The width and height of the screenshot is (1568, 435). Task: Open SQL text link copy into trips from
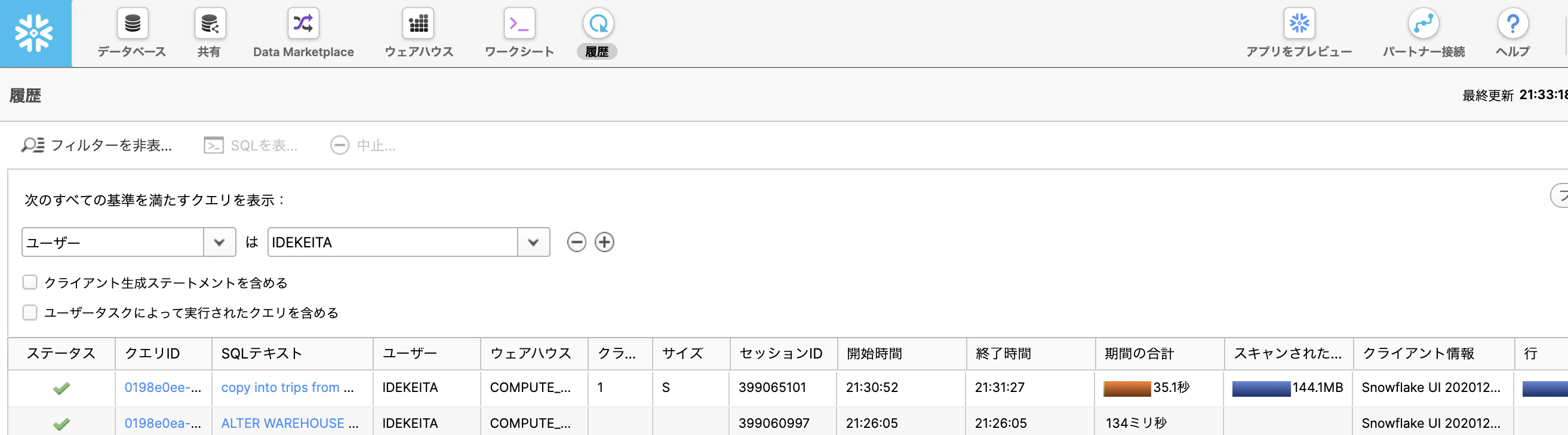click(x=287, y=387)
